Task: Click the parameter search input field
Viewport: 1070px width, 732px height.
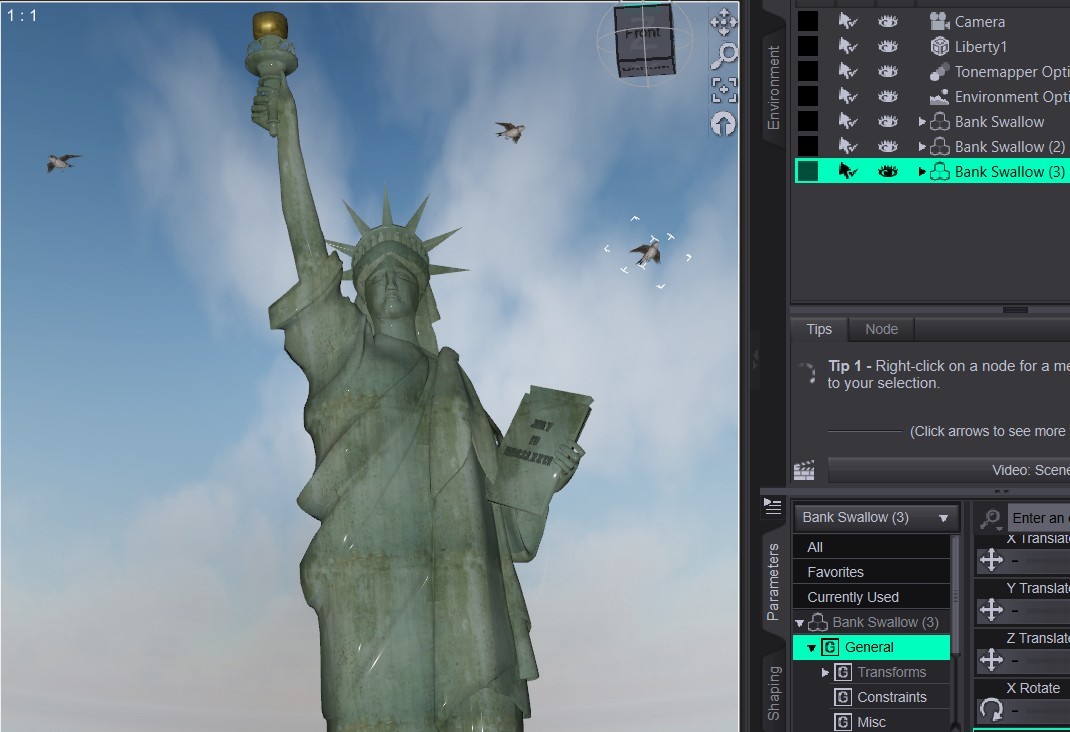Action: click(x=1039, y=518)
